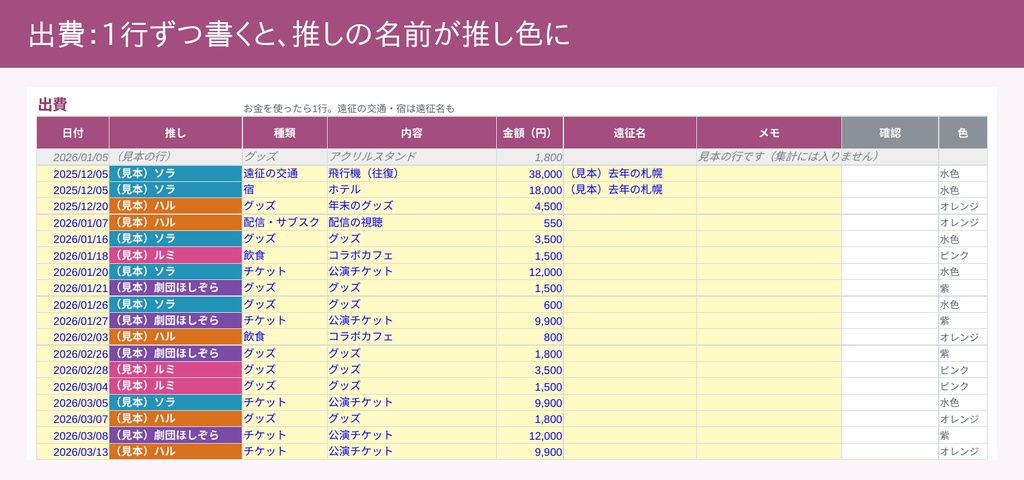The image size is (1024, 480).
Task: Click the ハル cell in the 2026/03/07 row
Action: click(x=176, y=419)
